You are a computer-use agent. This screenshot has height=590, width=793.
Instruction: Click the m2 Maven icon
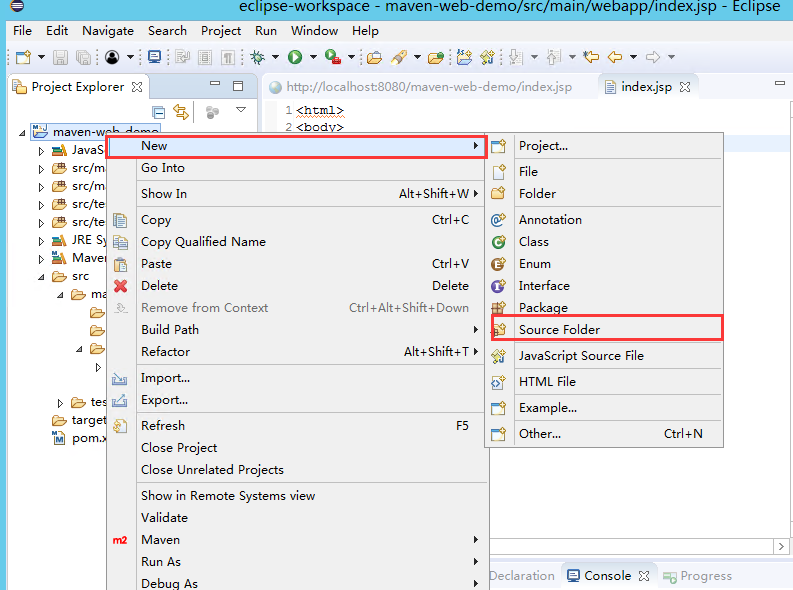pos(120,540)
